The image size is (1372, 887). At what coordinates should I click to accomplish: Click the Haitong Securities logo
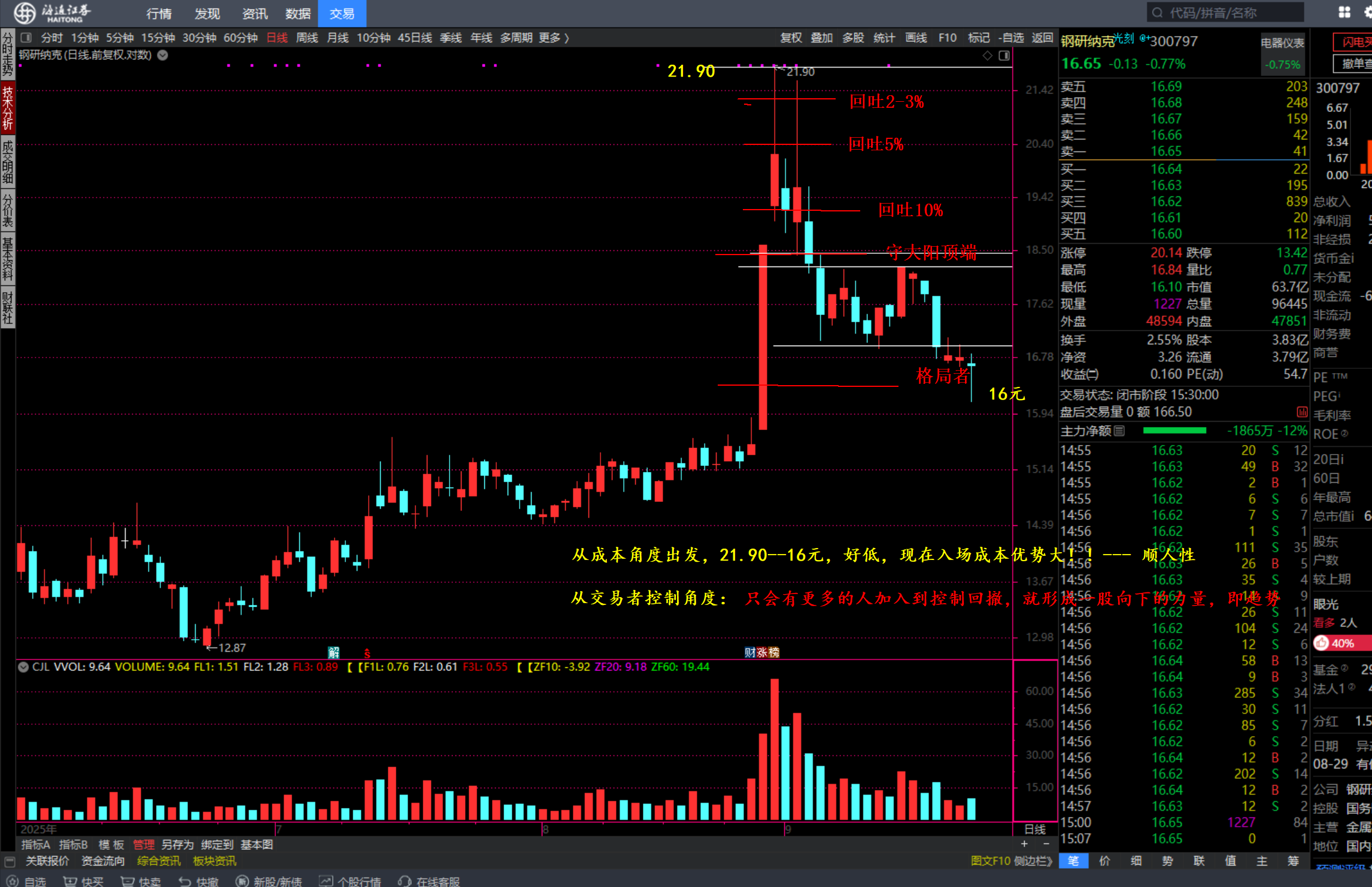(x=53, y=13)
